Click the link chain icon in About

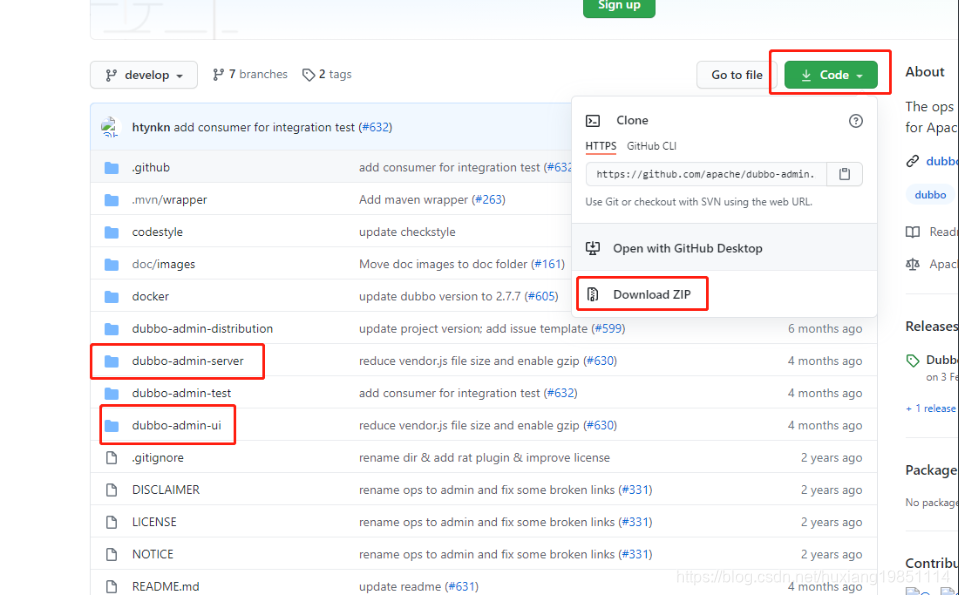(x=913, y=161)
